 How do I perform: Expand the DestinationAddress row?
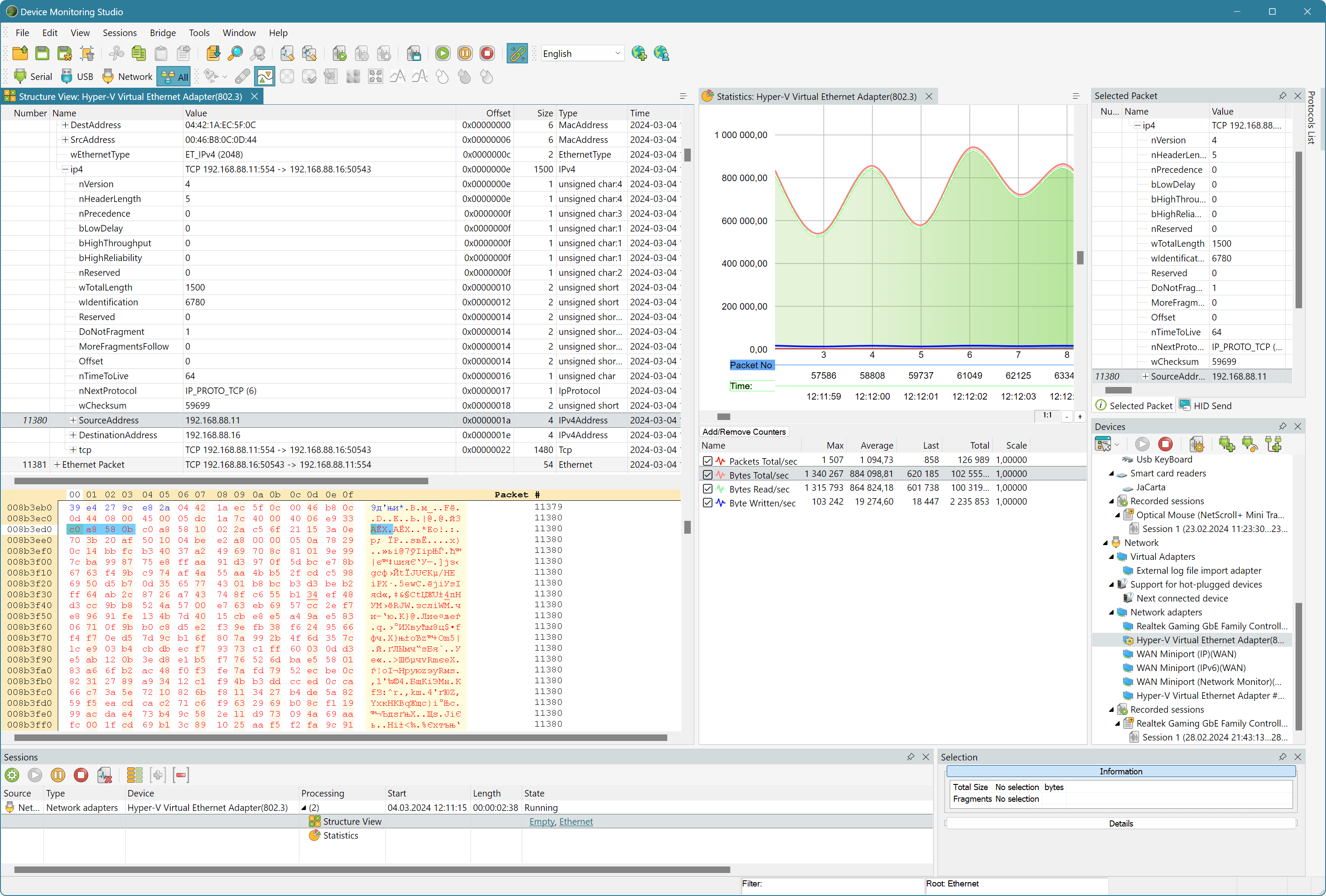tap(73, 435)
